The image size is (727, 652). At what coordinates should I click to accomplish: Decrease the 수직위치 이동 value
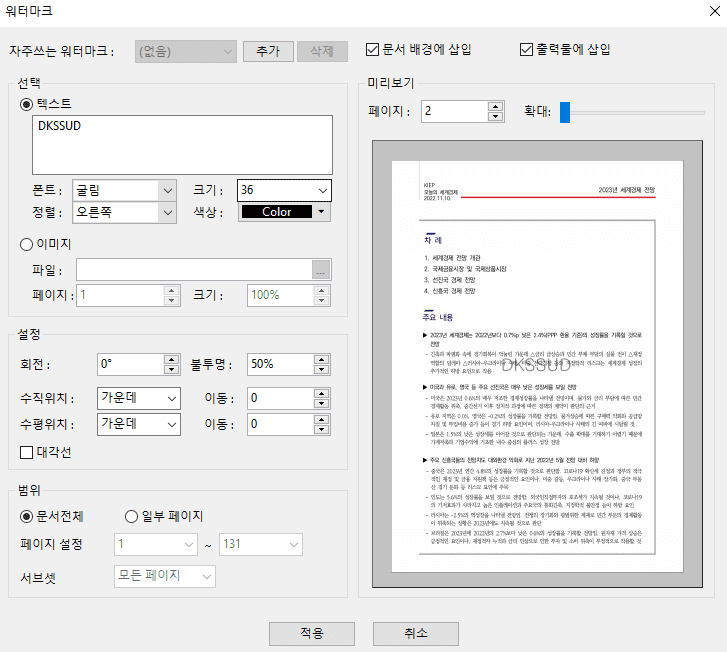pos(321,403)
